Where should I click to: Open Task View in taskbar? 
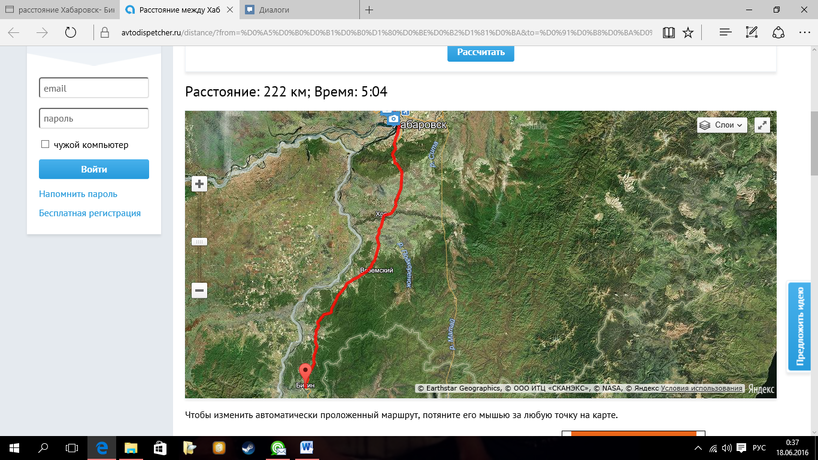72,448
